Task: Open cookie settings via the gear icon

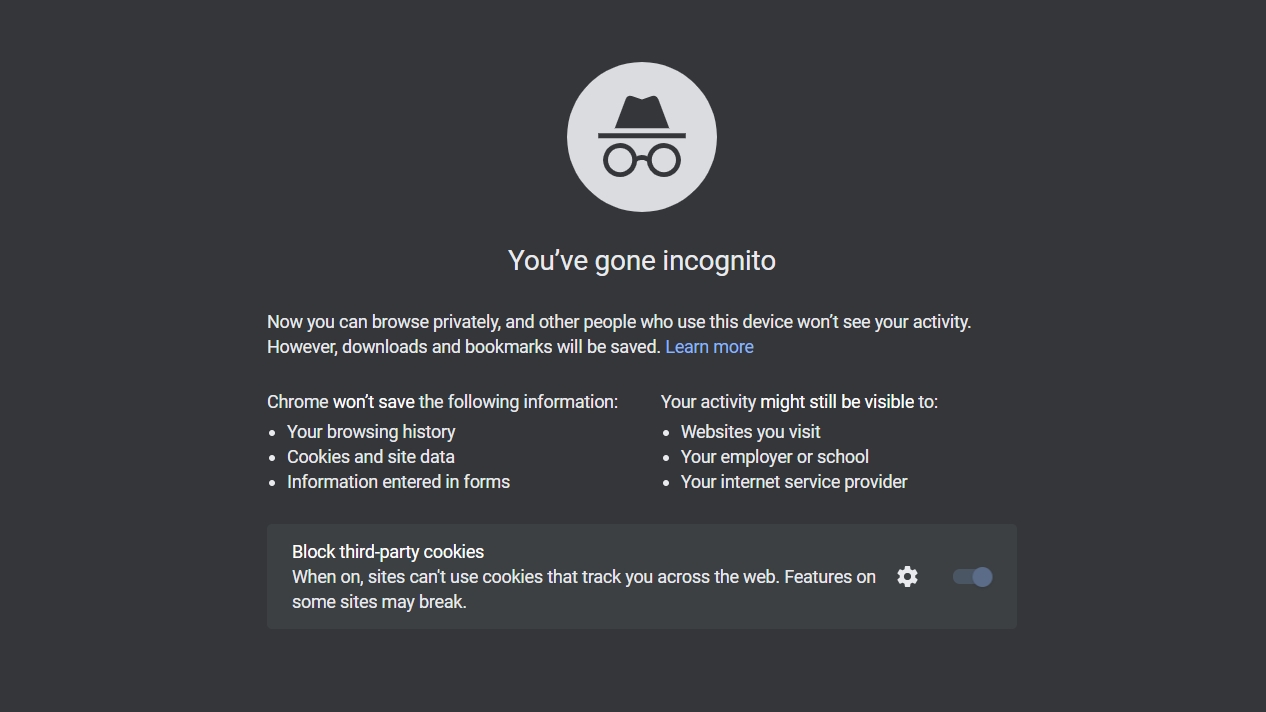Action: 907,577
